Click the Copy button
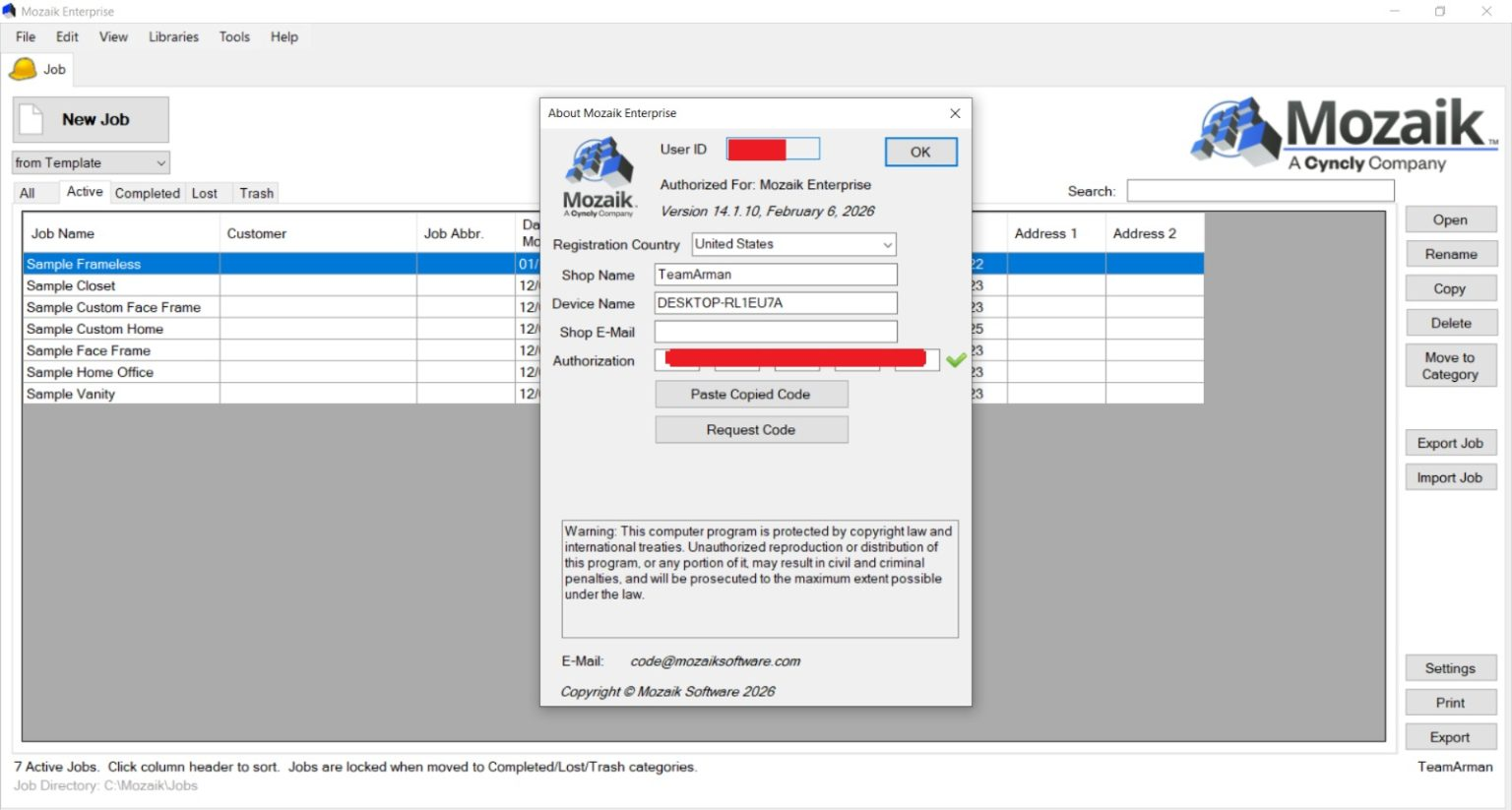 (x=1450, y=288)
